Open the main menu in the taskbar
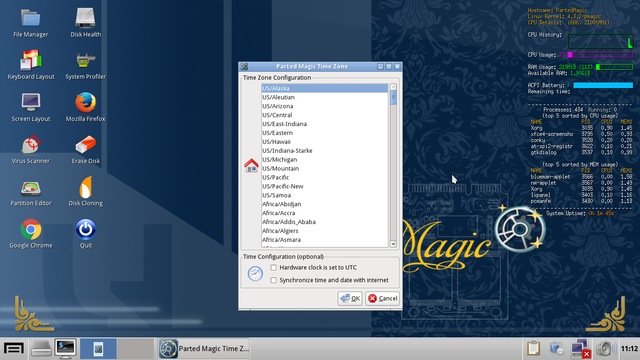The width and height of the screenshot is (640, 360). (14, 349)
